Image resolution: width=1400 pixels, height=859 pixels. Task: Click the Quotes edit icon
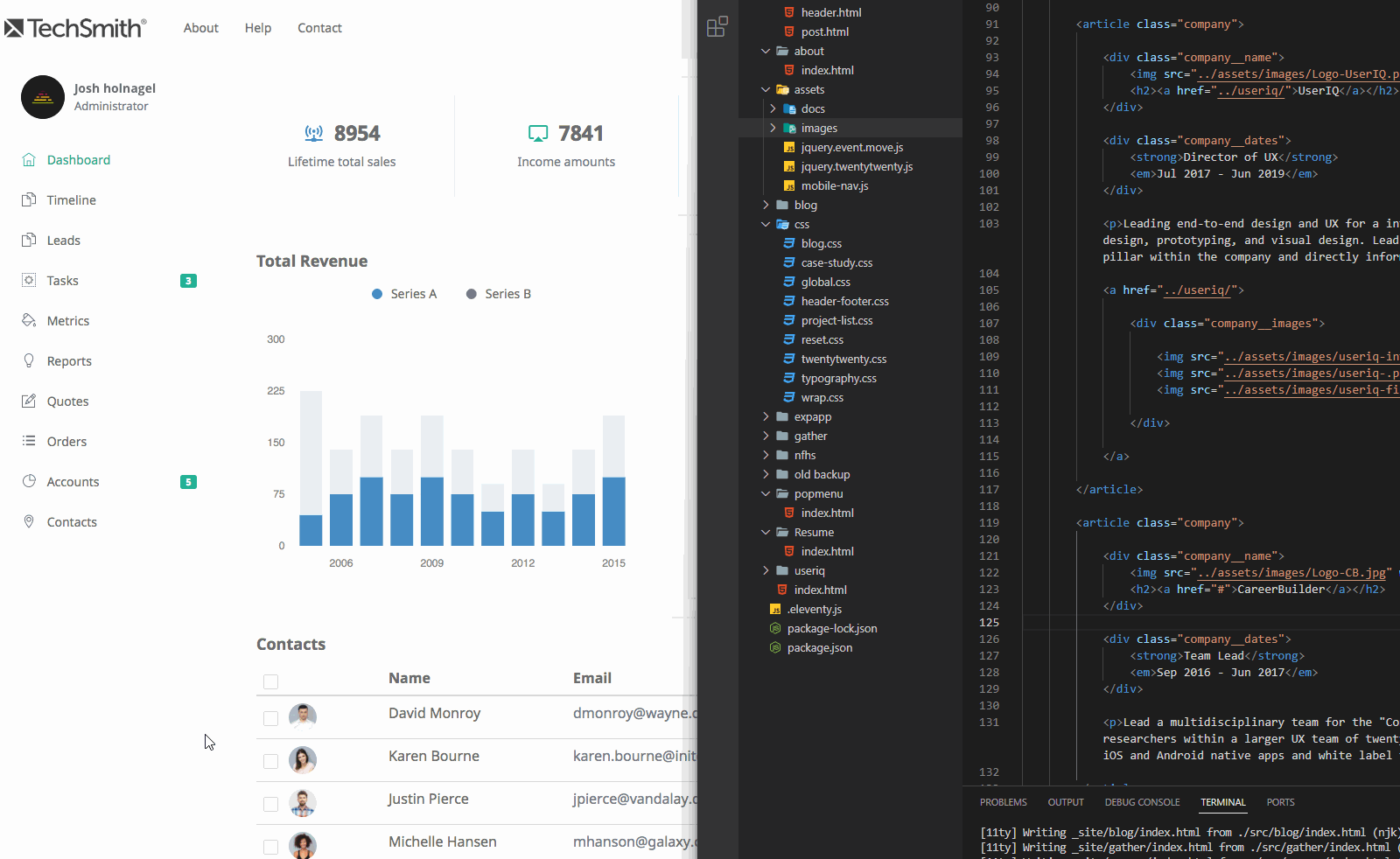pos(29,402)
